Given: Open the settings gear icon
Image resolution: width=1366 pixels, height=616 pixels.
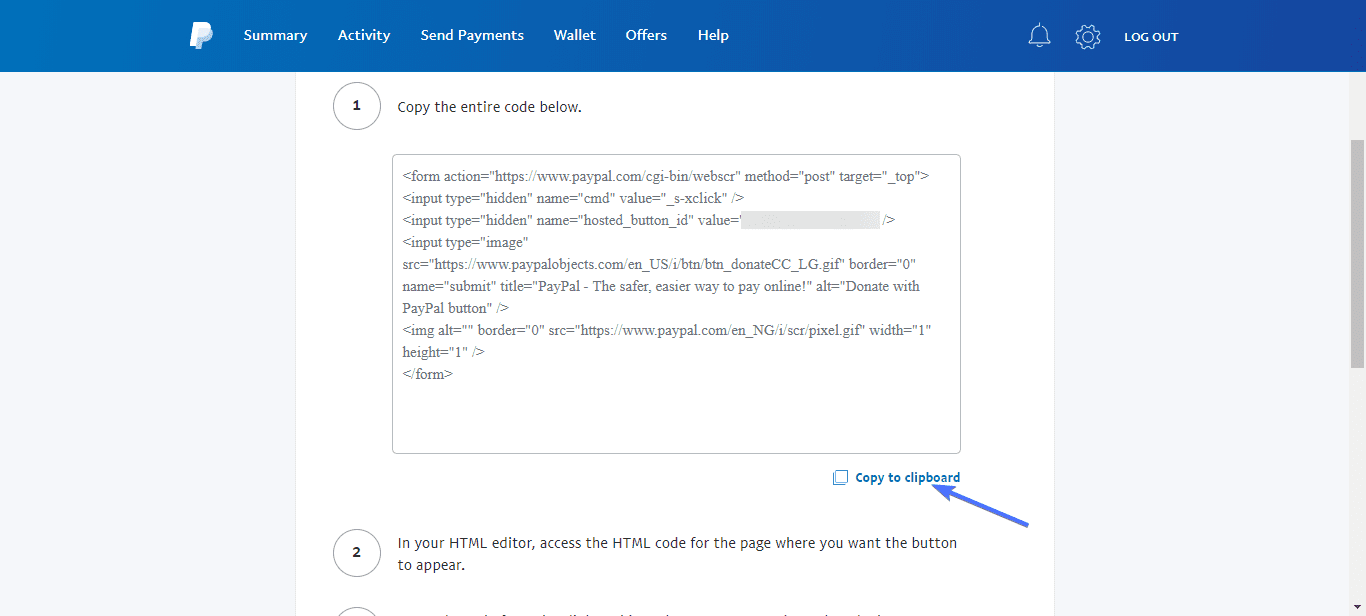Looking at the screenshot, I should pos(1088,37).
